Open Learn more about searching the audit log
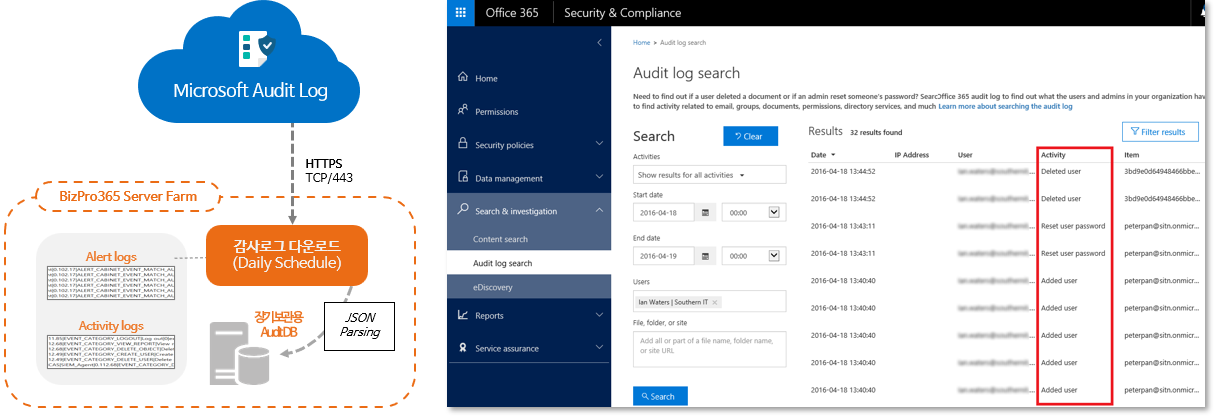1215x418 pixels. pyautogui.click(x=1005, y=106)
